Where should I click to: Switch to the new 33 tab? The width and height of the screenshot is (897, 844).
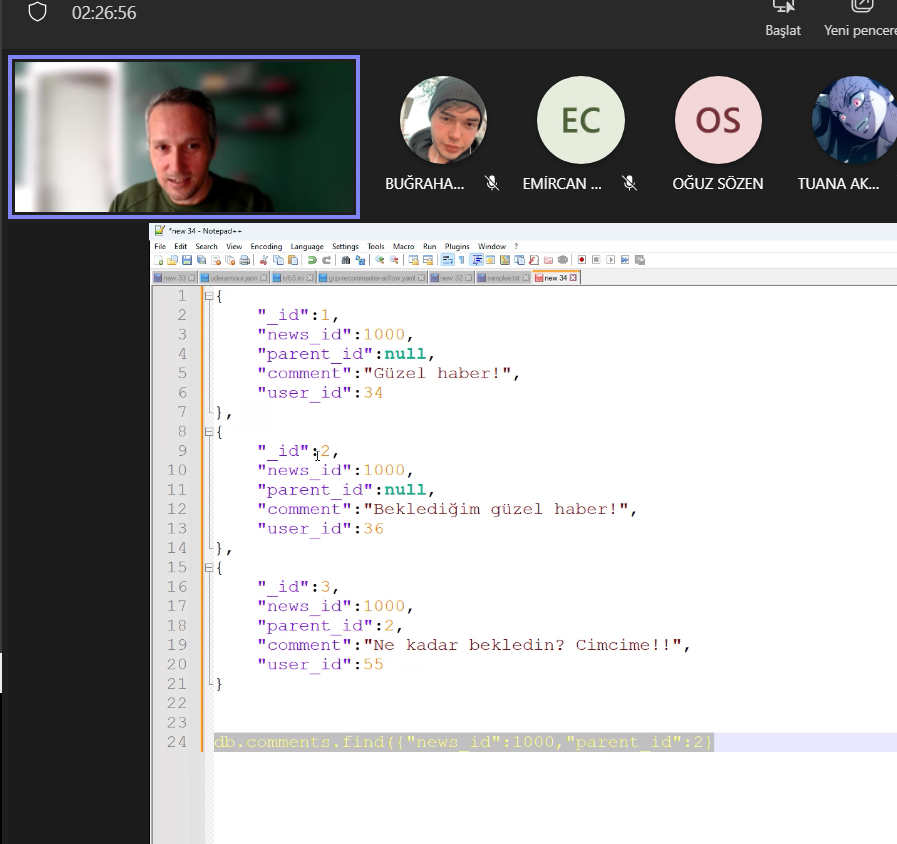(x=174, y=278)
